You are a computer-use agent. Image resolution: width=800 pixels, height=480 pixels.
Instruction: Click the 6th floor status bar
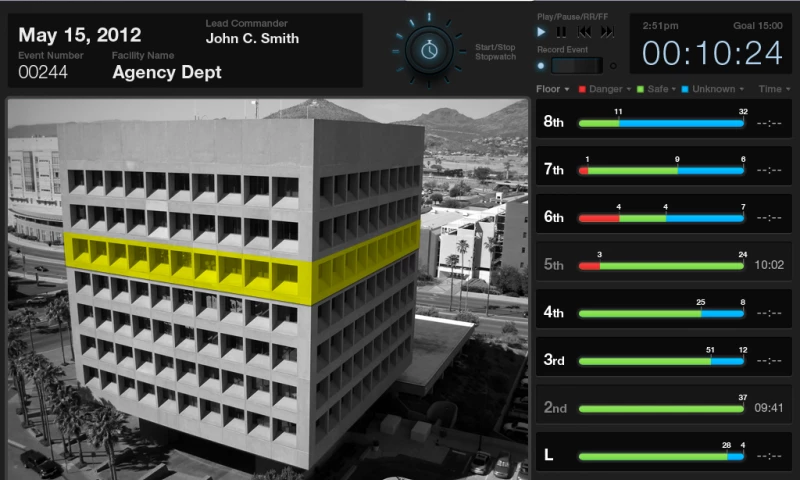coord(661,218)
